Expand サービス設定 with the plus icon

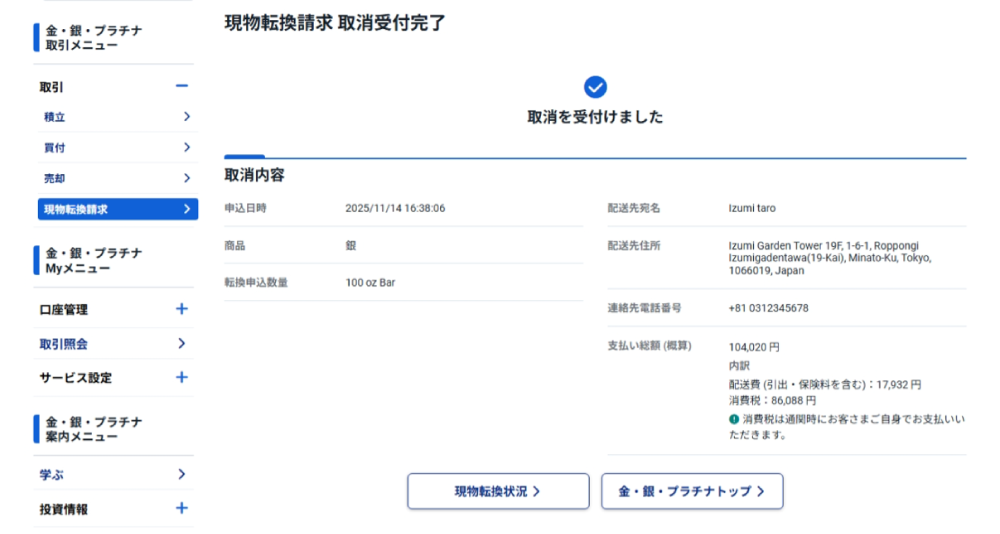tap(182, 377)
